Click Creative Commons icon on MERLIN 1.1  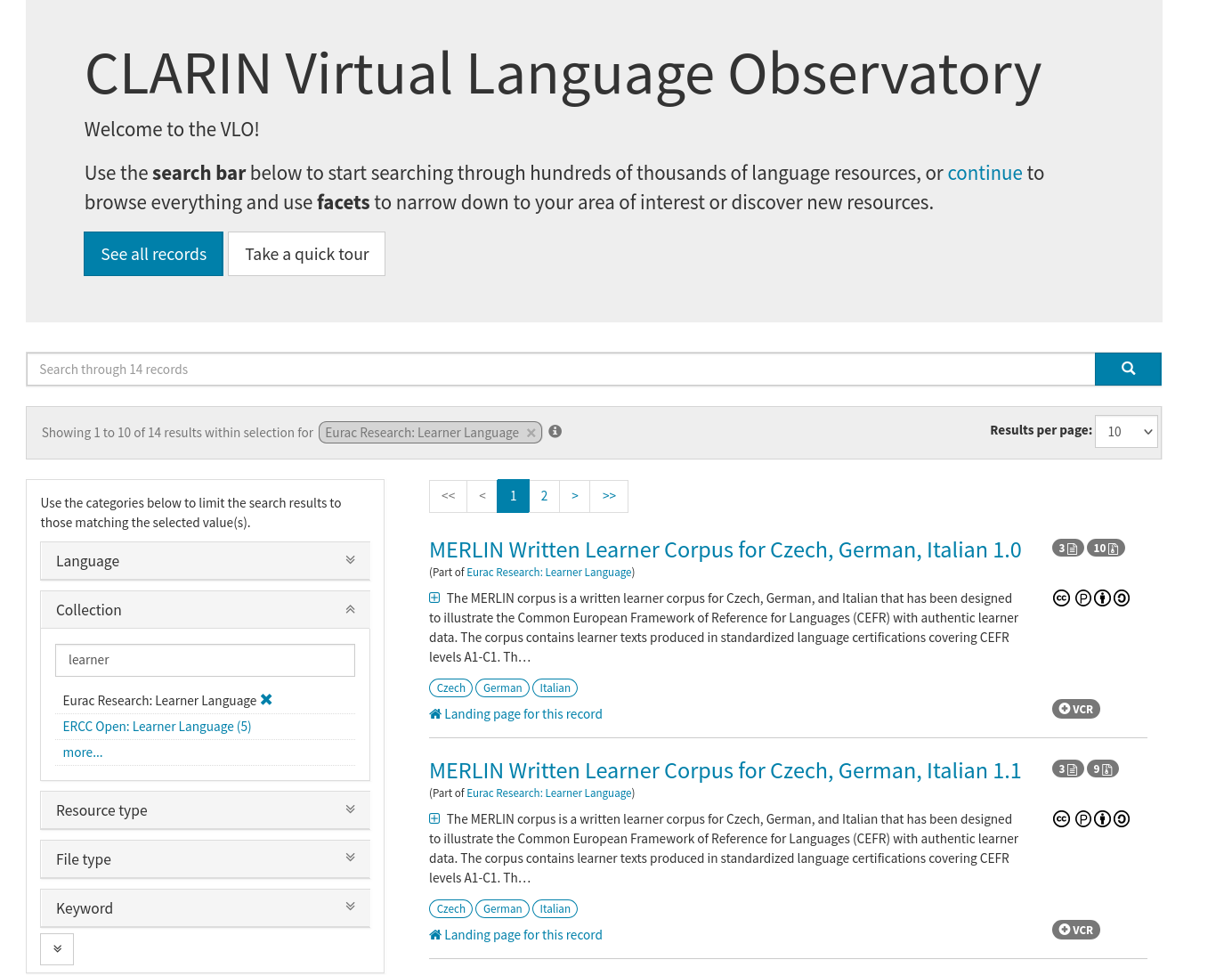click(x=1061, y=819)
